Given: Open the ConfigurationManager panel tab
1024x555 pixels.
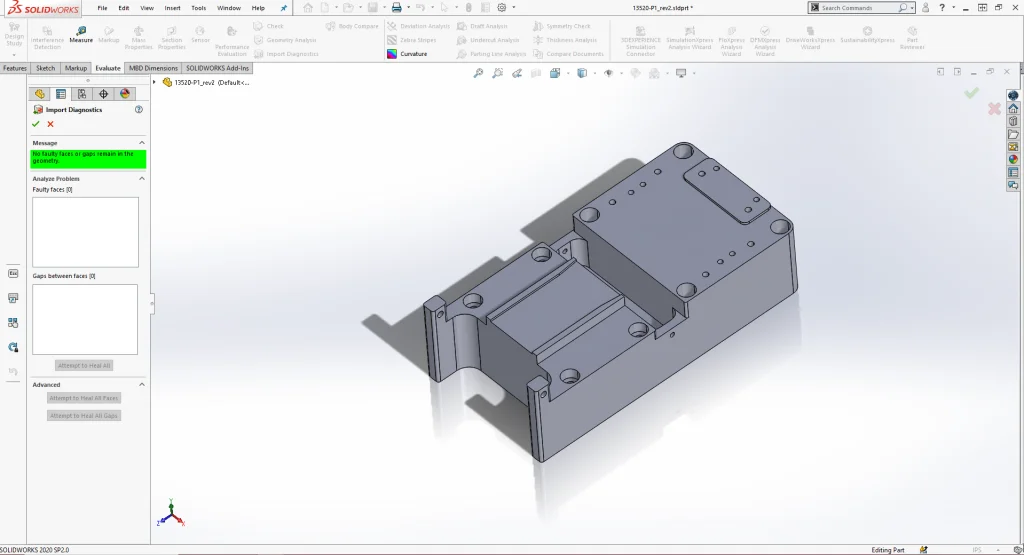Looking at the screenshot, I should pos(82,93).
